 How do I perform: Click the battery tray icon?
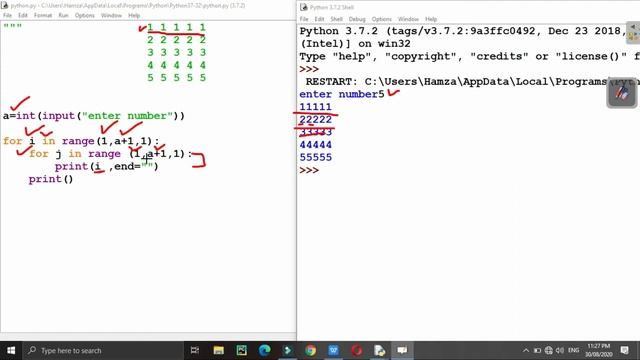tap(537, 350)
